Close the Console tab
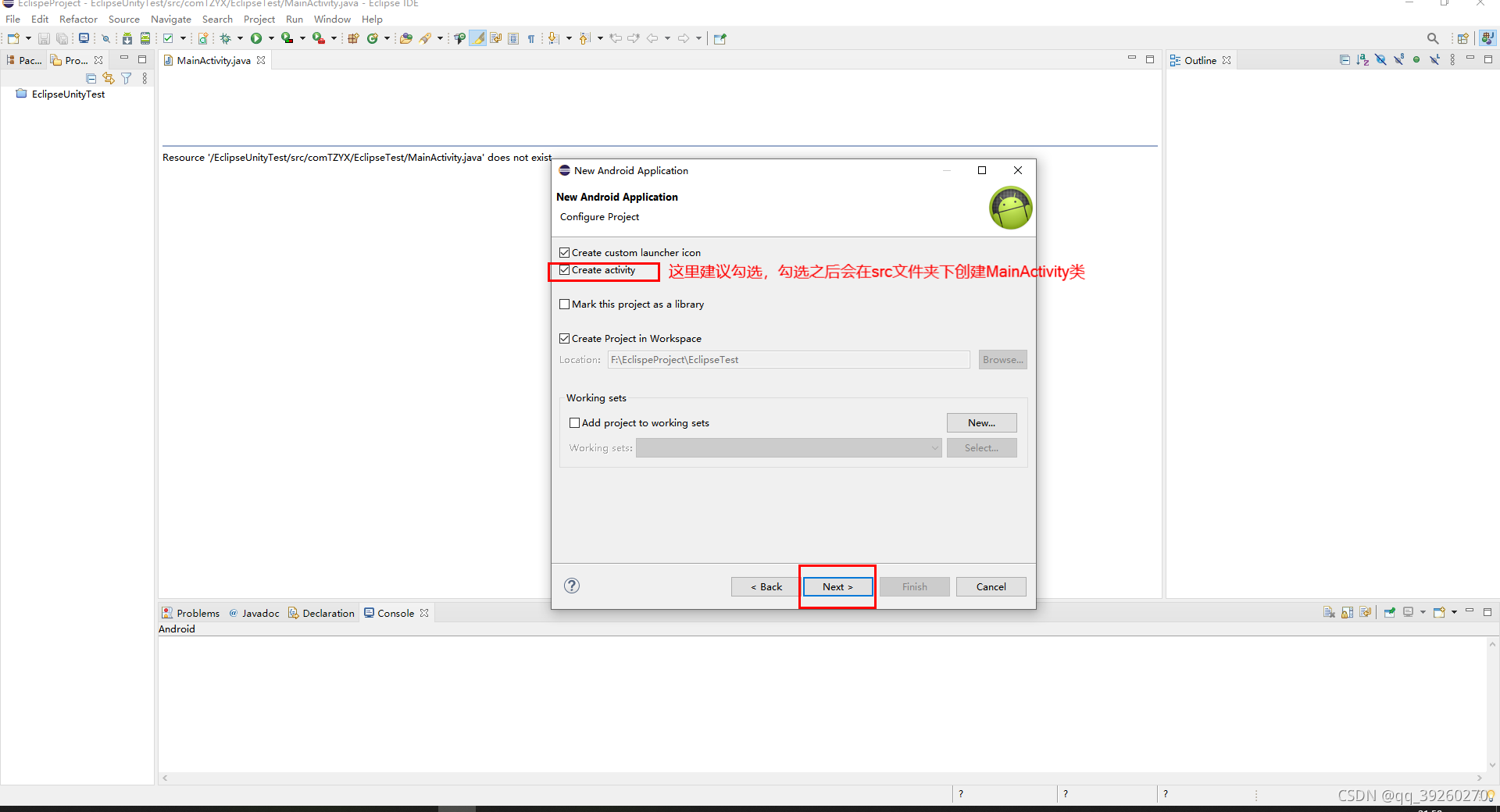Screen dimensions: 1500x812 (x=424, y=613)
